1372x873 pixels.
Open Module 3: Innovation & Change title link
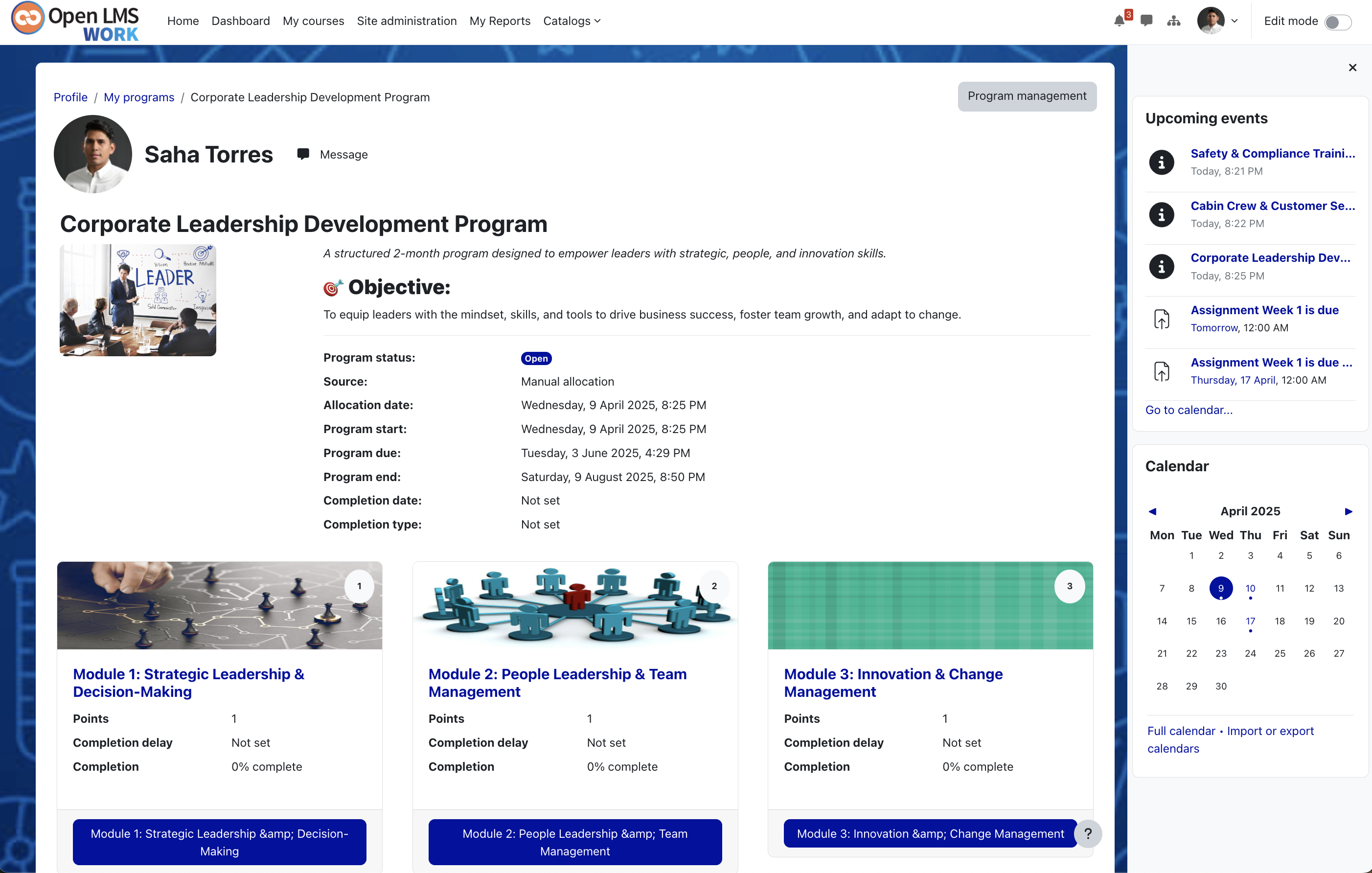893,683
